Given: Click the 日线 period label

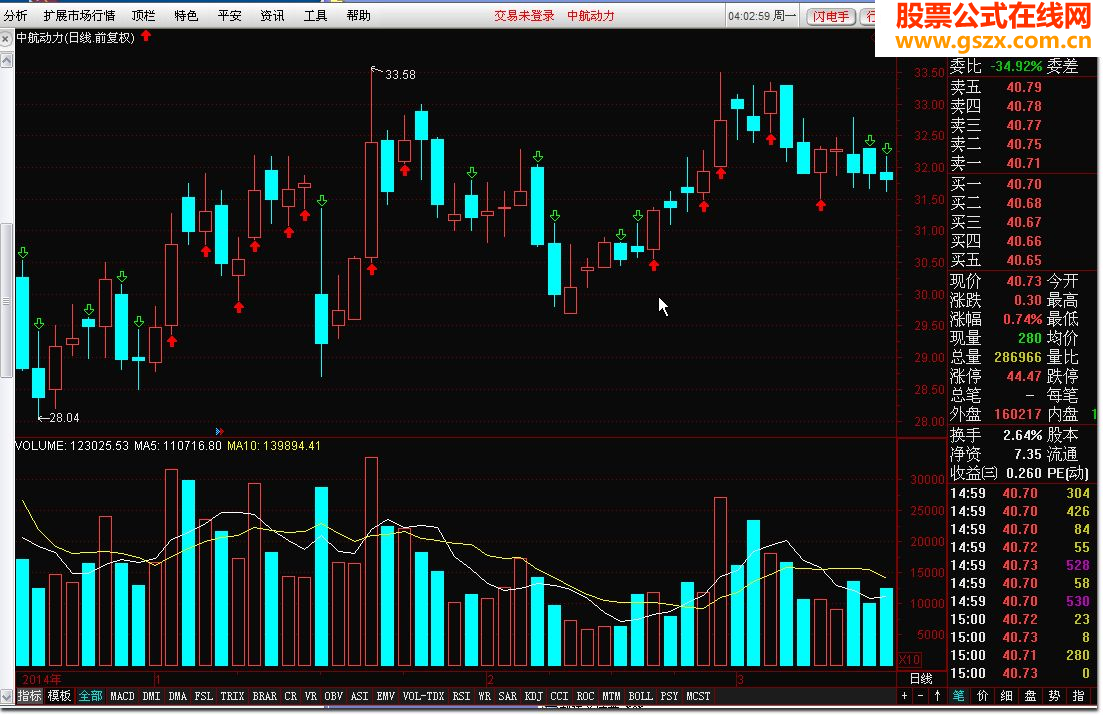Looking at the screenshot, I should point(922,678).
